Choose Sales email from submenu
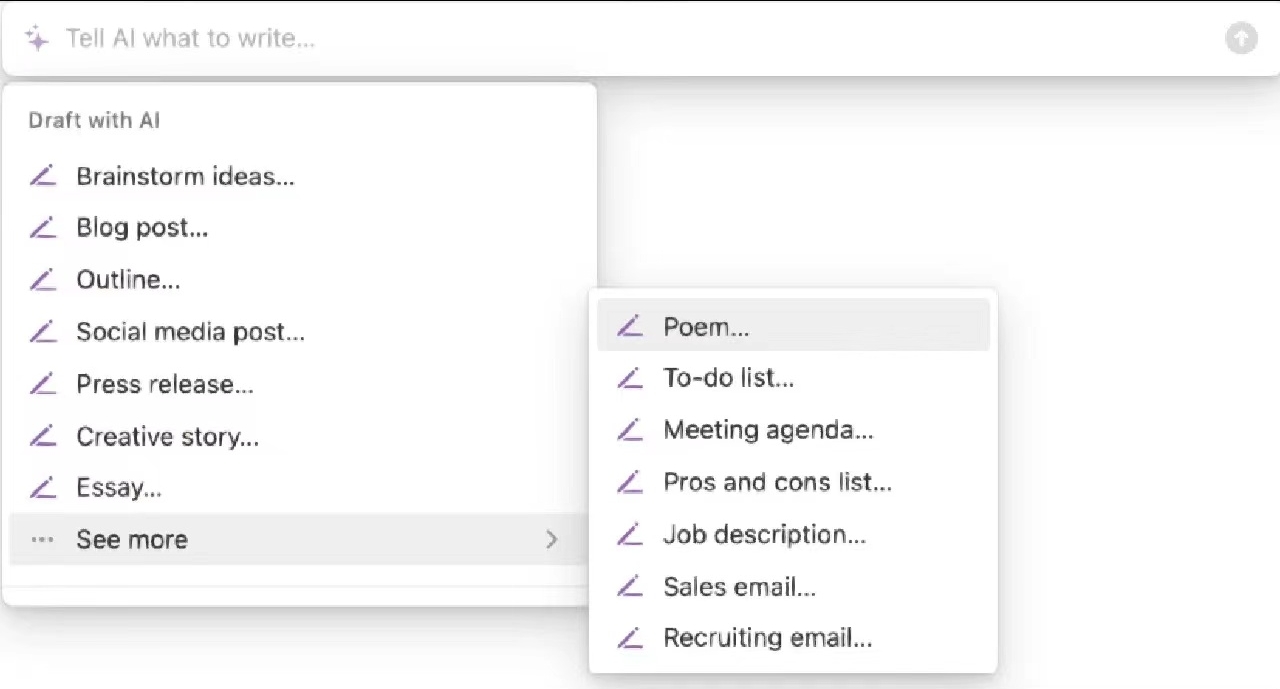 [739, 587]
